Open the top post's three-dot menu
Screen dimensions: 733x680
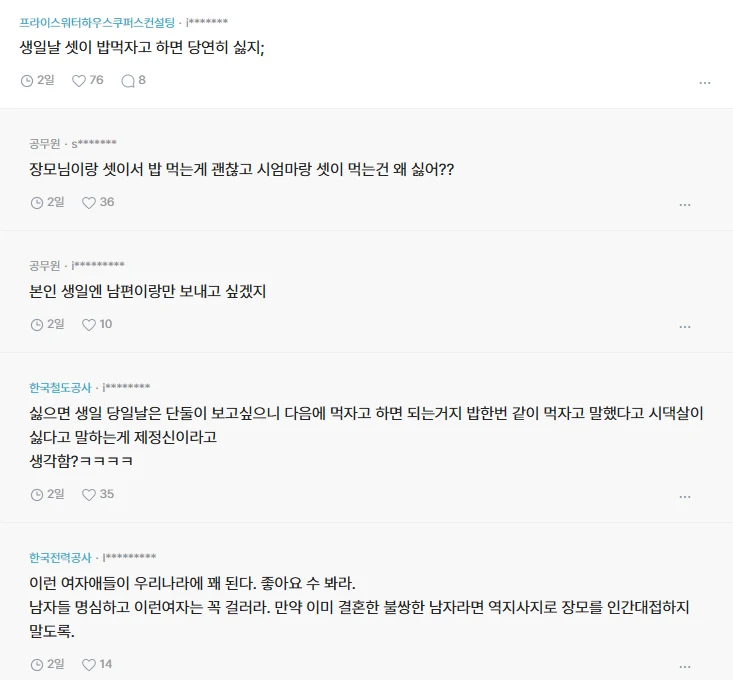705,83
